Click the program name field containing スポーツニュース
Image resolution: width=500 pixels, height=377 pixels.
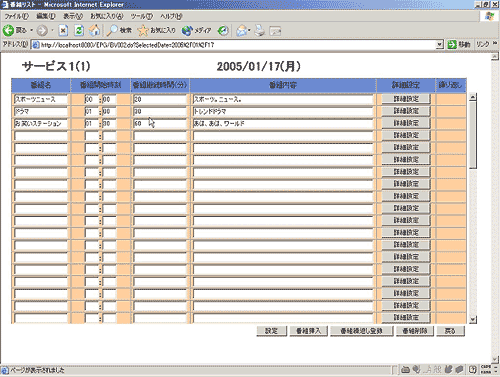[41, 99]
